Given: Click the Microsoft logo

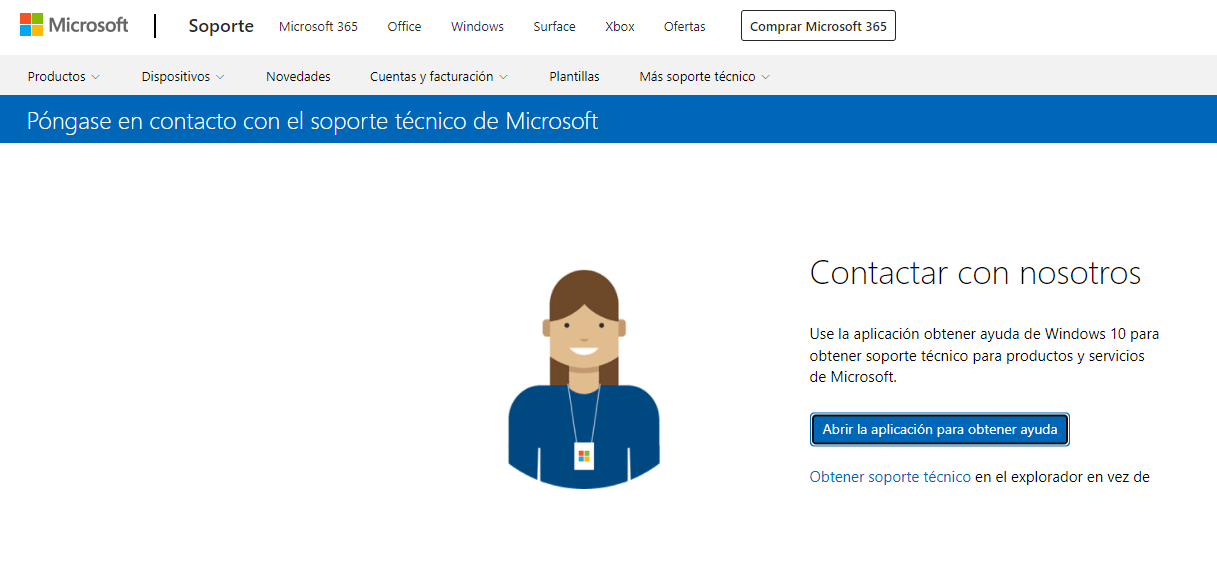Looking at the screenshot, I should (74, 25).
